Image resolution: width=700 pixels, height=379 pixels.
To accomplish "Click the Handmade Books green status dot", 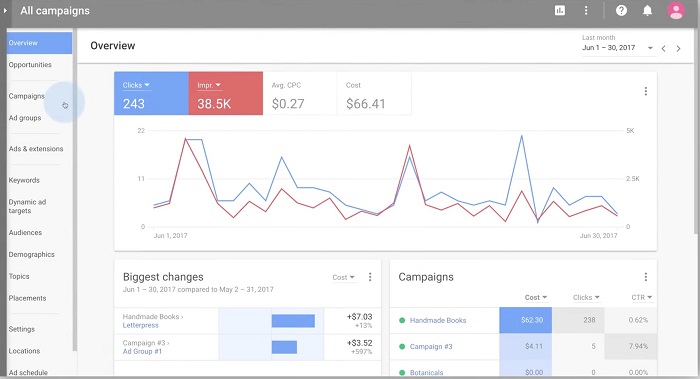I will [402, 320].
